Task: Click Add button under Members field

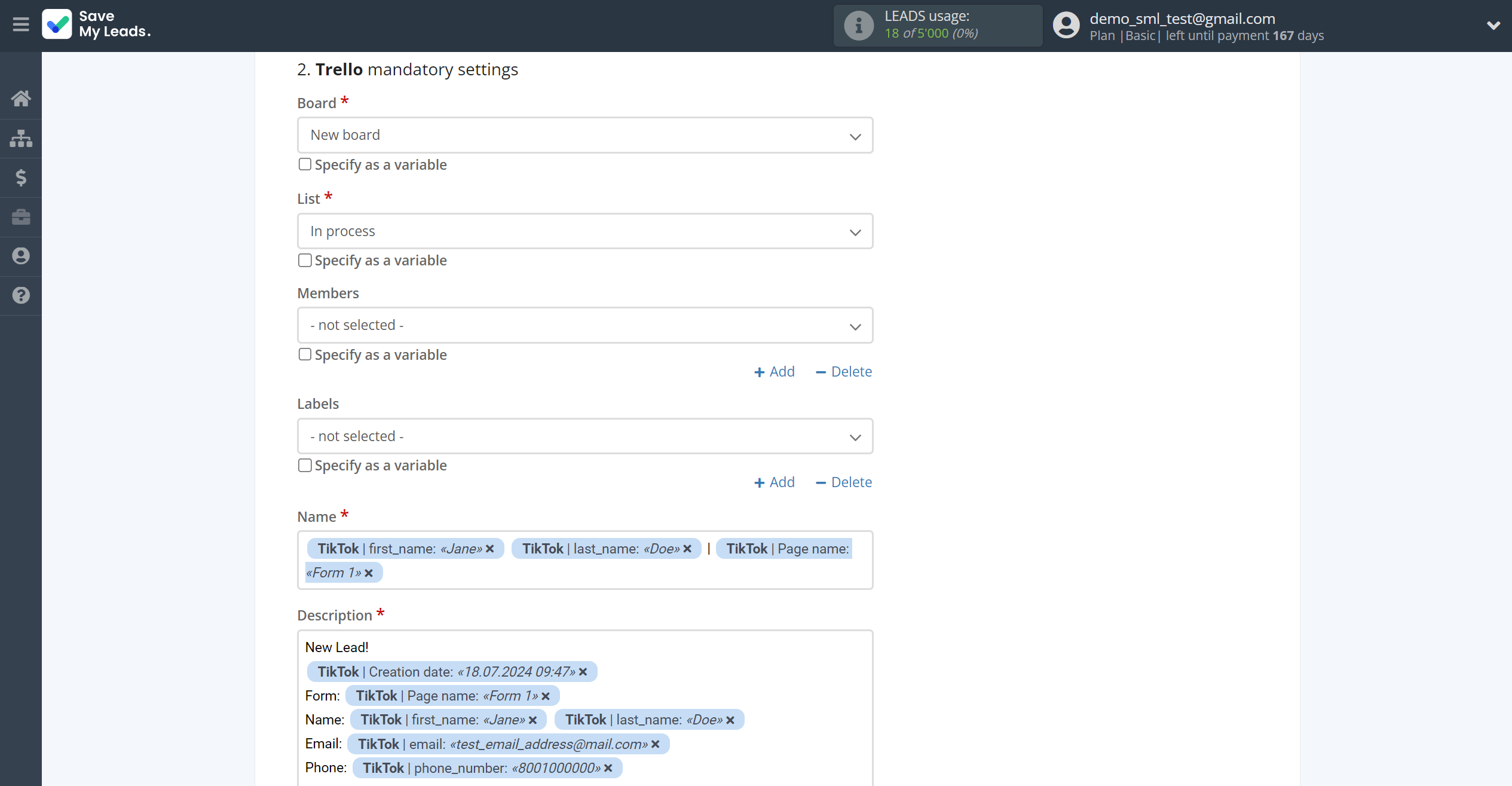Action: click(775, 371)
